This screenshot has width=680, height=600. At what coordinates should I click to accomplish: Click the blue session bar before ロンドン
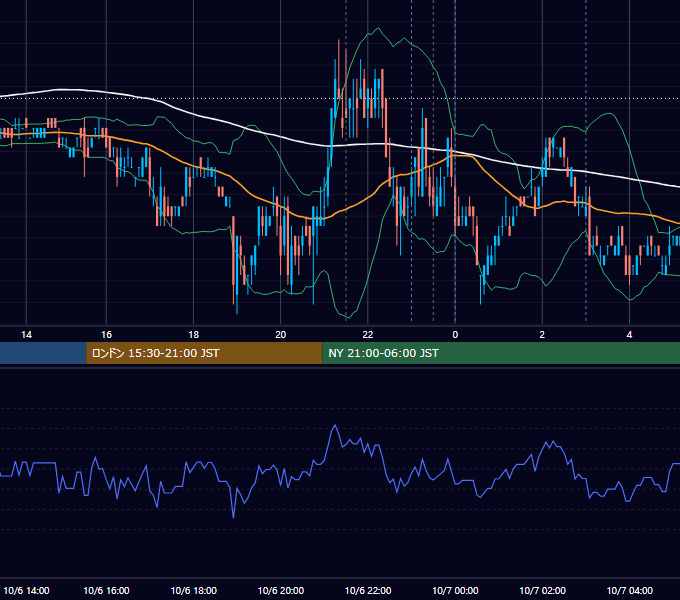click(x=43, y=353)
